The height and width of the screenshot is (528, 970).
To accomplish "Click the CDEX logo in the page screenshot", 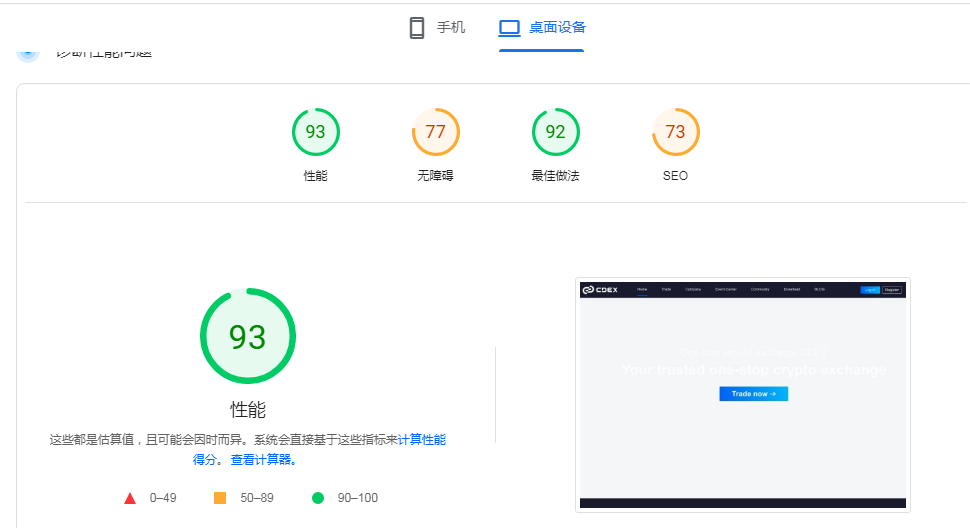I will [601, 290].
